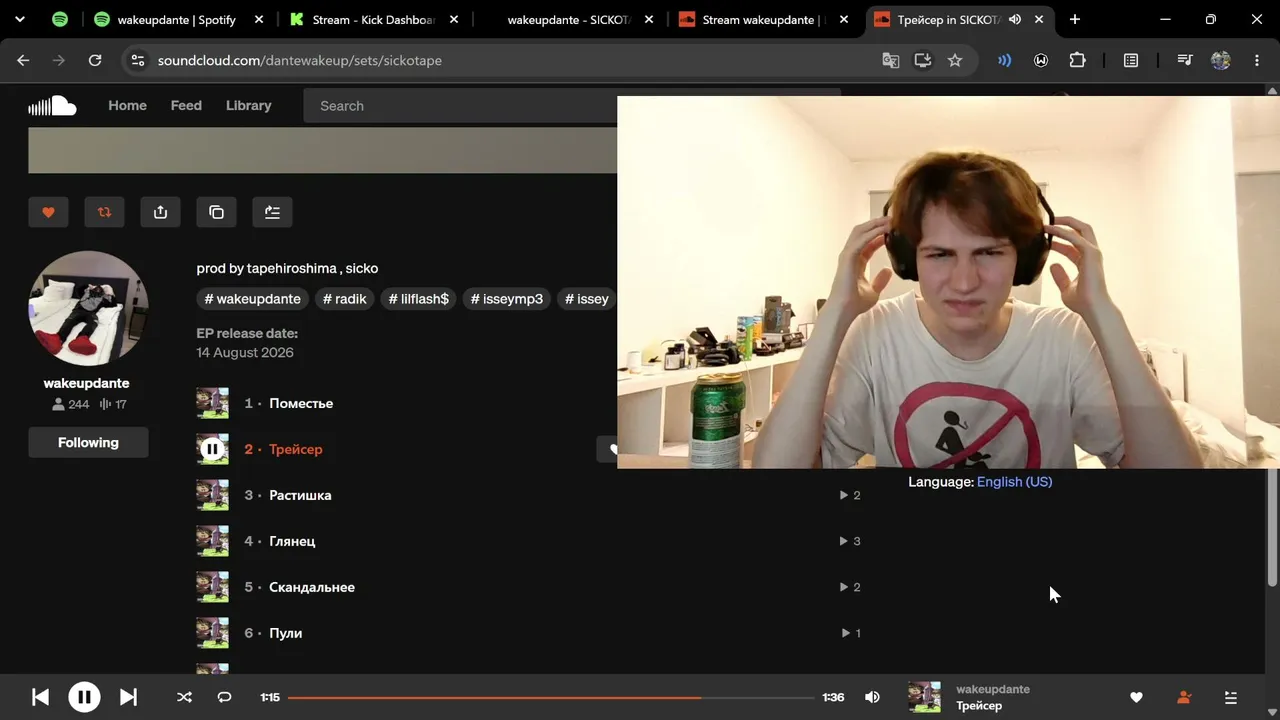The height and width of the screenshot is (720, 1280).
Task: Open the wakeupdante profile link under the avatar
Action: [86, 383]
